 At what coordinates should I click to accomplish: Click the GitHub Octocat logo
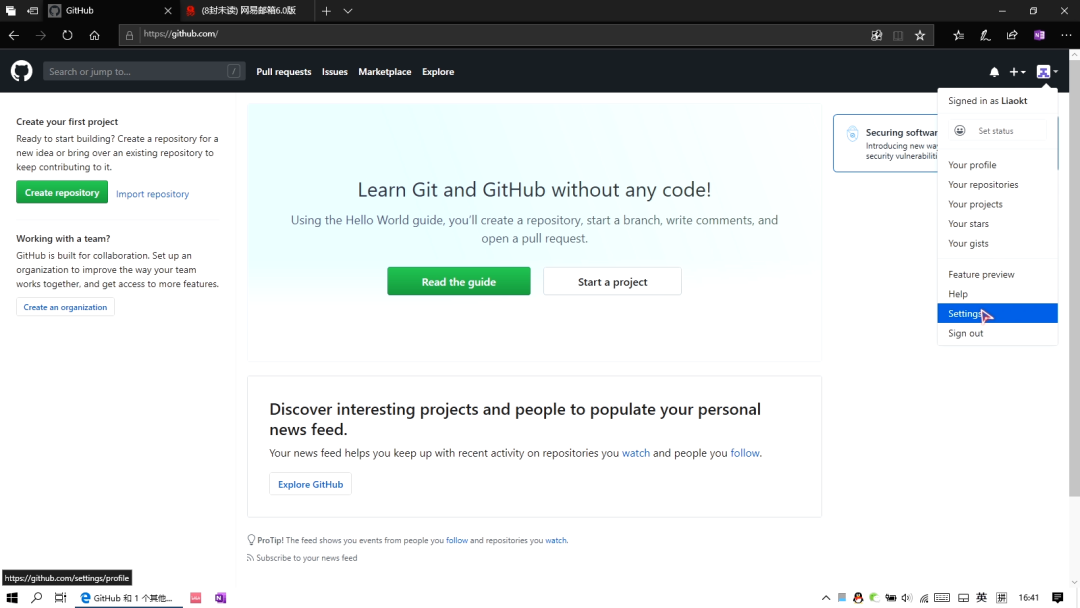pos(21,71)
